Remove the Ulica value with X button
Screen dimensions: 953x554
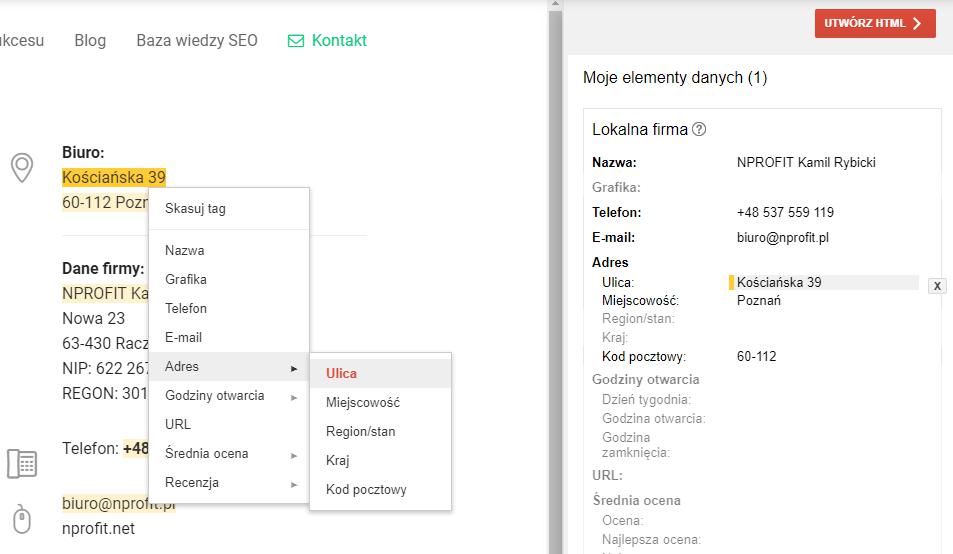[937, 286]
